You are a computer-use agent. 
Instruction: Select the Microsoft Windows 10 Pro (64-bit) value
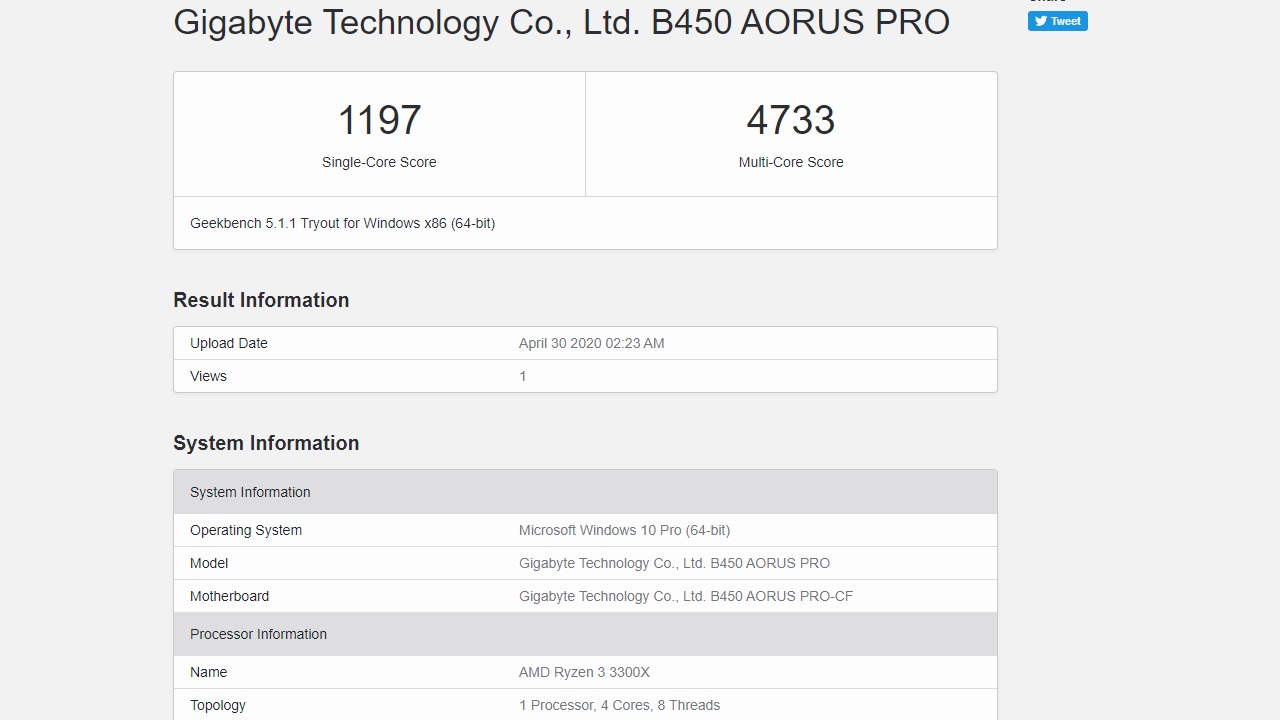click(x=624, y=530)
